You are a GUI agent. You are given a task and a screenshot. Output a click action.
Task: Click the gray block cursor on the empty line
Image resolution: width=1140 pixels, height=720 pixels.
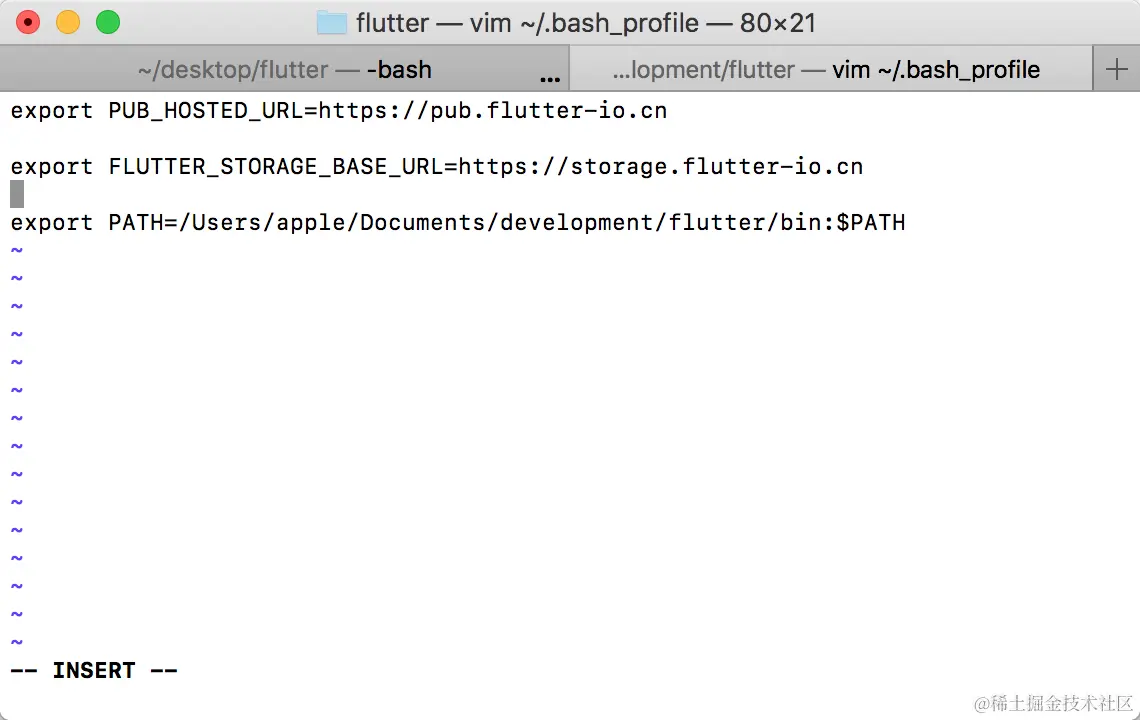(x=17, y=194)
